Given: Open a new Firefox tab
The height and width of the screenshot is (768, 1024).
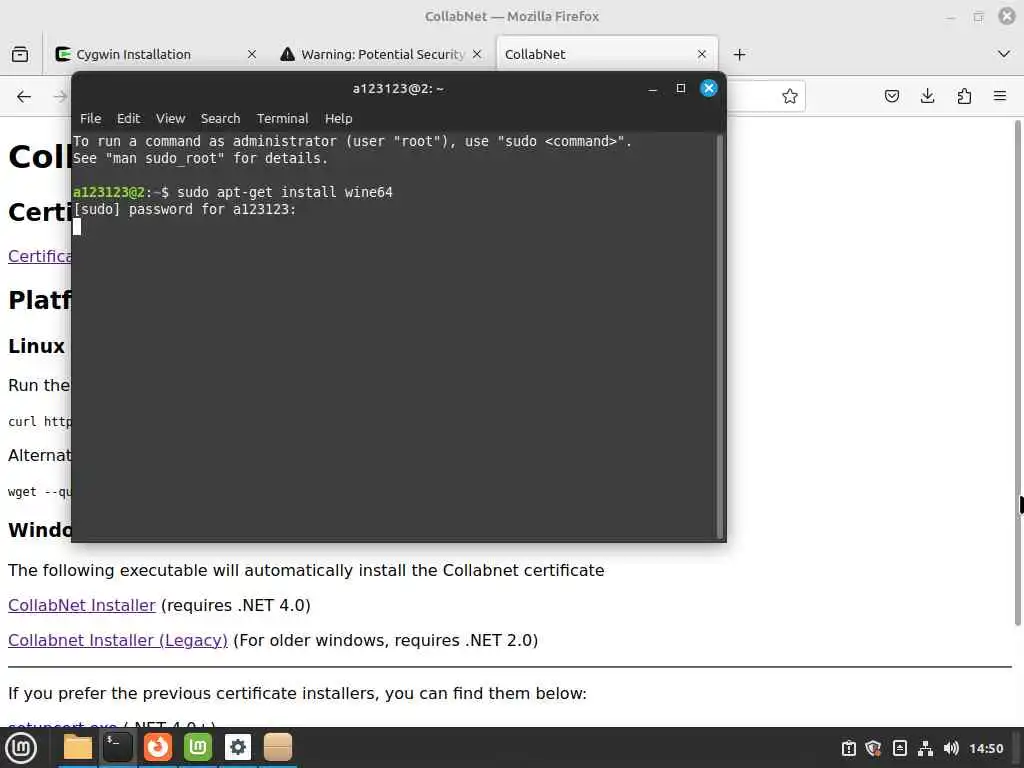Looking at the screenshot, I should pyautogui.click(x=739, y=54).
